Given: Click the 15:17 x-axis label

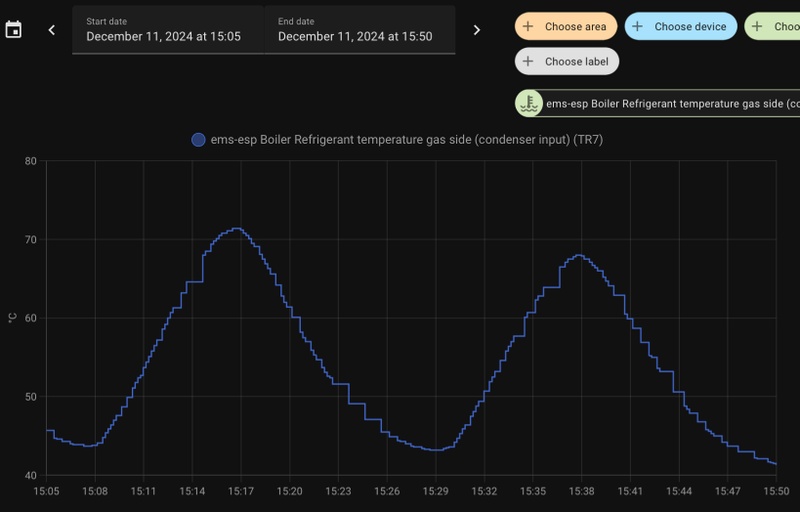Looking at the screenshot, I should pos(241,492).
